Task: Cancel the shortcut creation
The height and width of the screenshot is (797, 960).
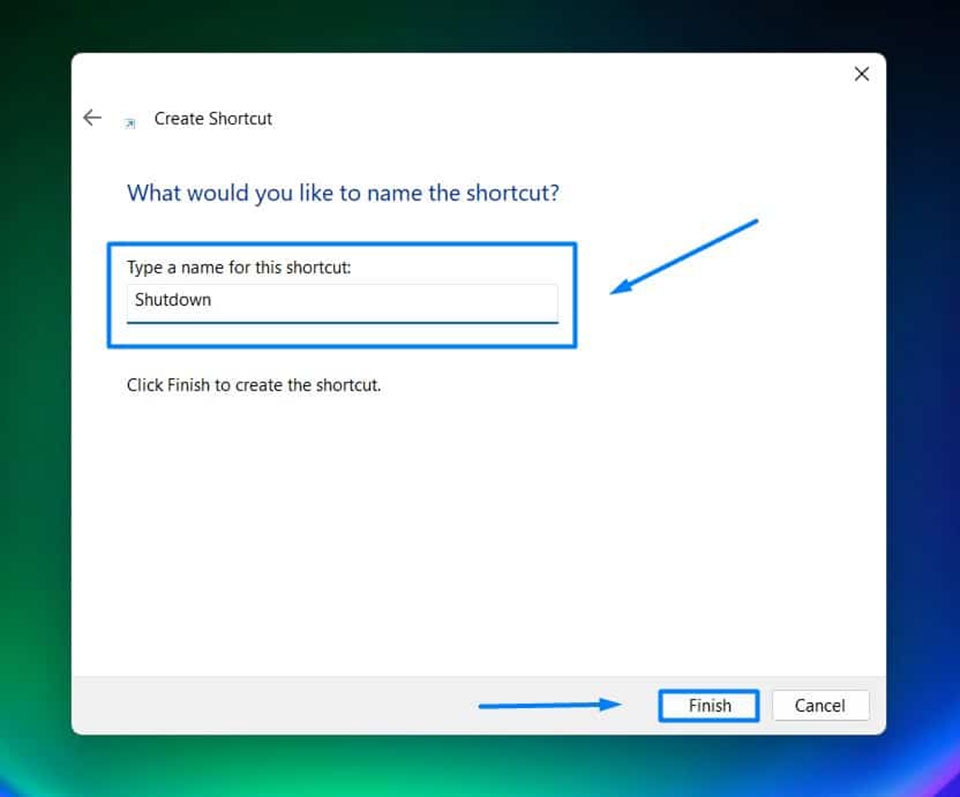Action: [x=820, y=705]
